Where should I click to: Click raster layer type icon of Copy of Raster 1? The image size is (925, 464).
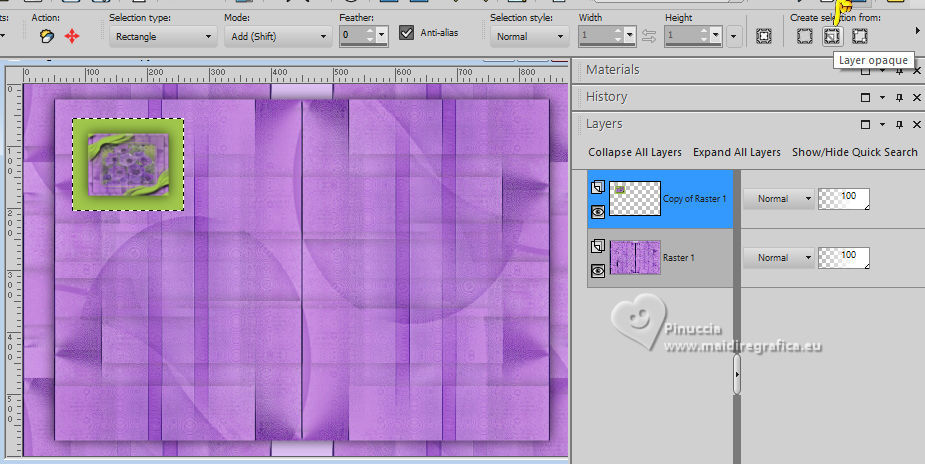(x=598, y=187)
